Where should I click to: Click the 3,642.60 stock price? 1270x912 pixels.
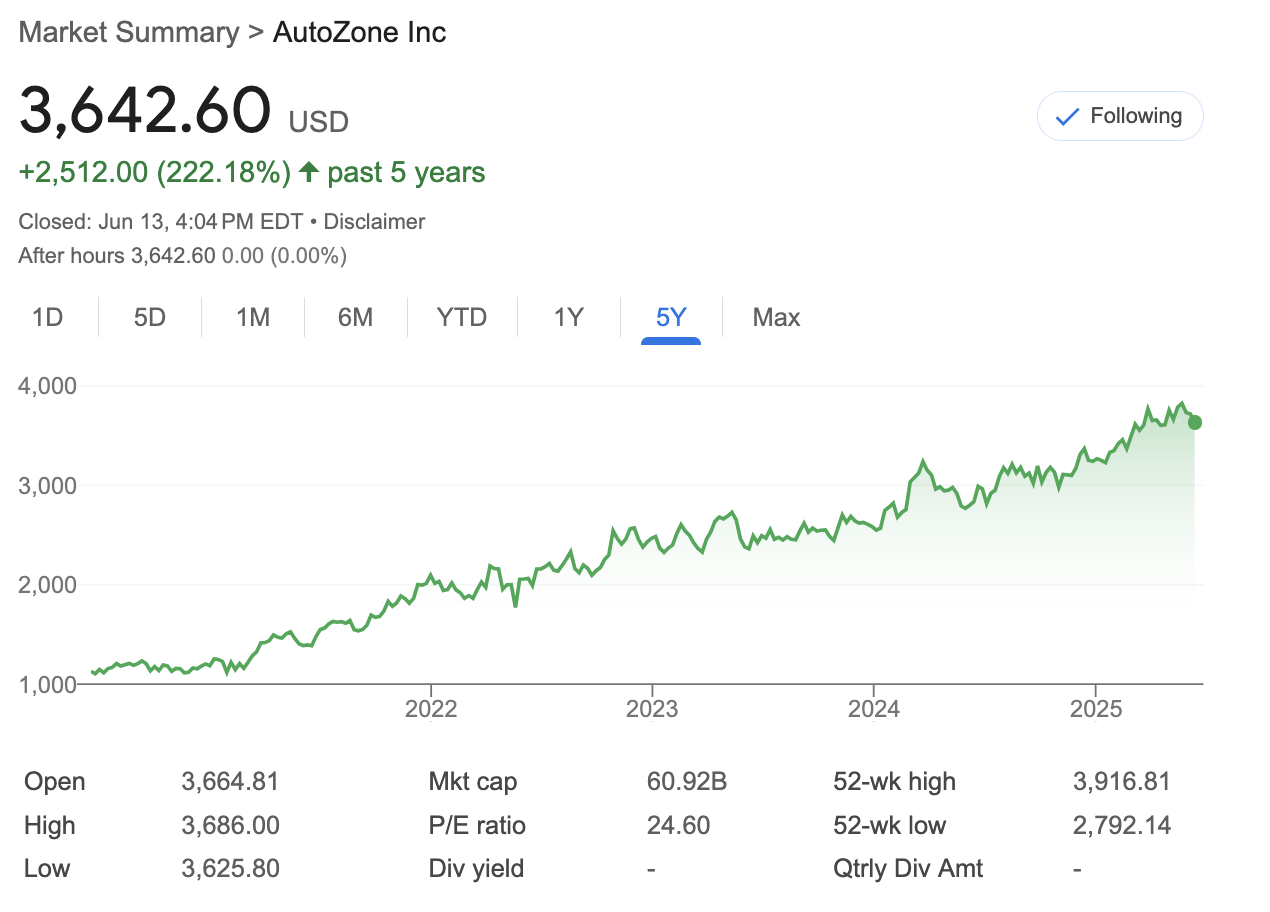(x=145, y=110)
